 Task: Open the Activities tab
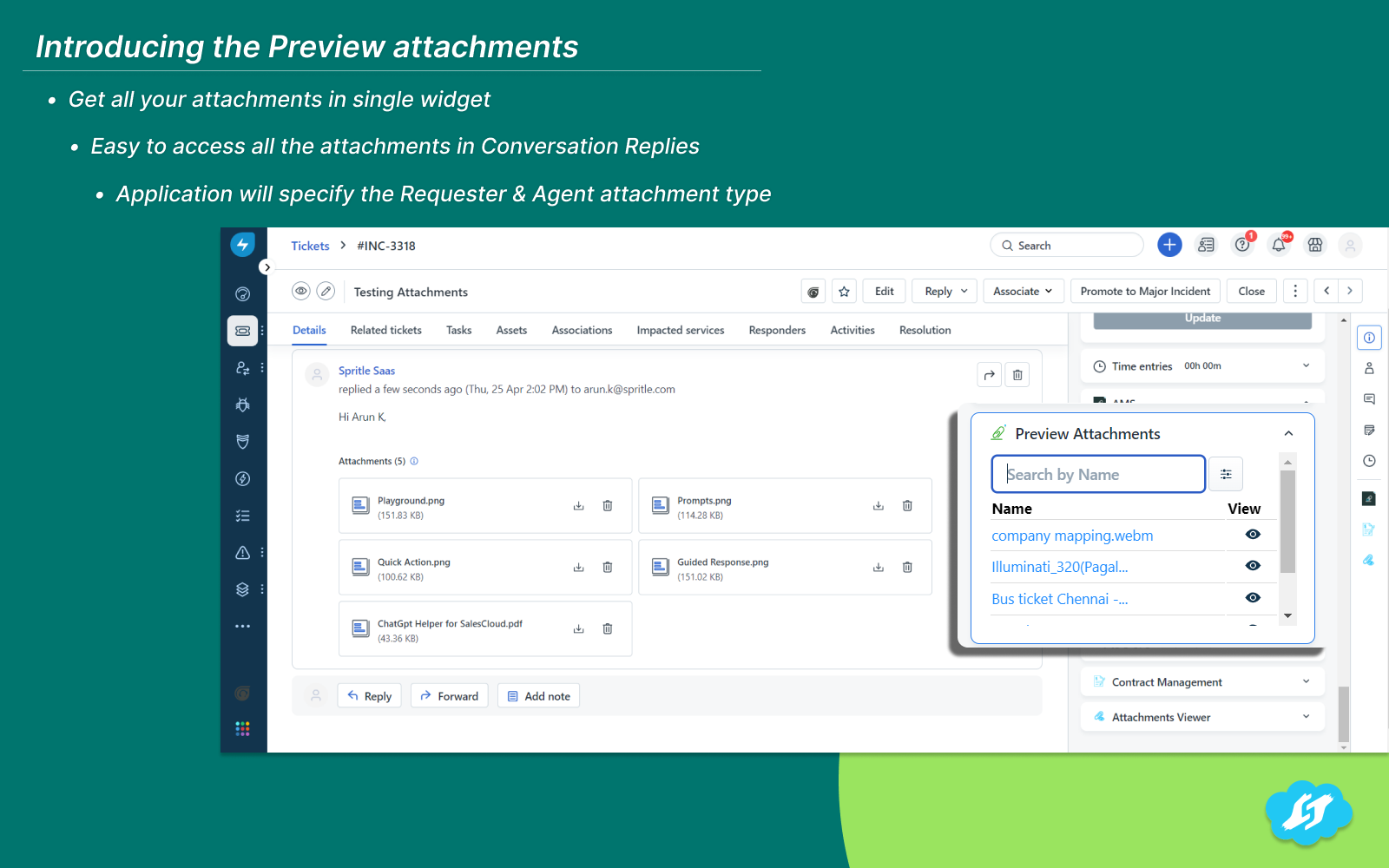tap(852, 330)
